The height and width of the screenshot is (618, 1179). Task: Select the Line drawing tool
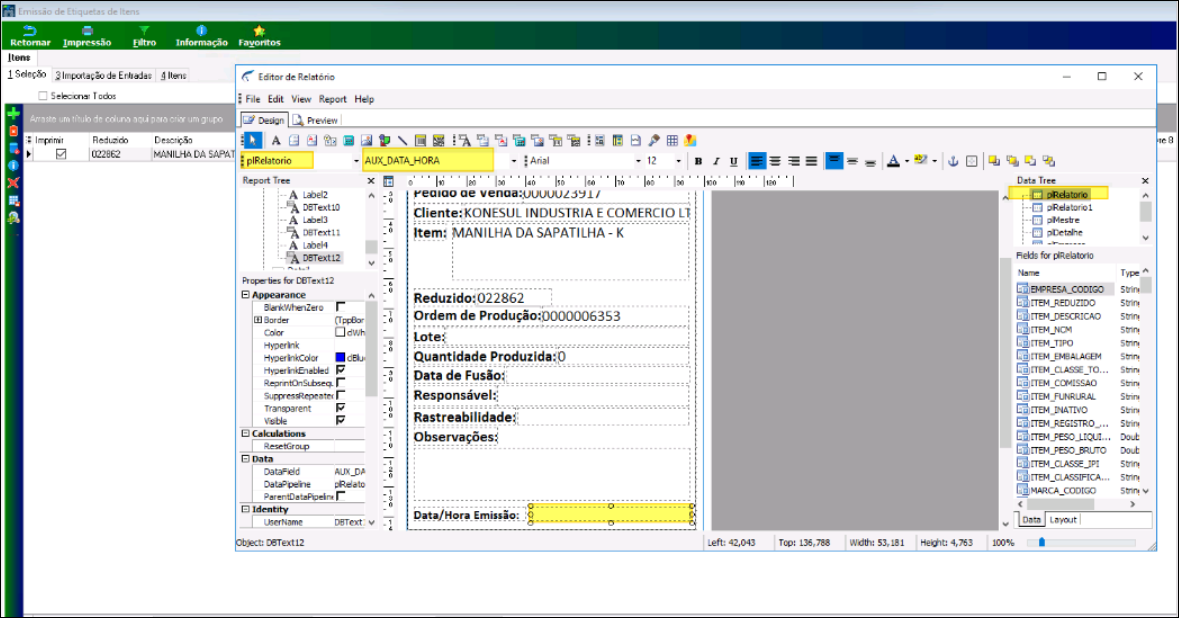pyautogui.click(x=402, y=141)
